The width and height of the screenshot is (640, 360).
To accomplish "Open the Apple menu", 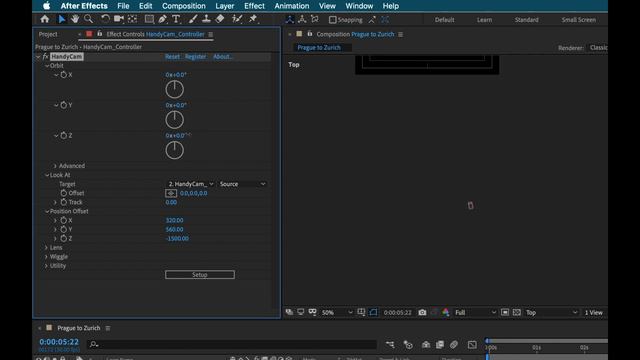I will (x=47, y=6).
